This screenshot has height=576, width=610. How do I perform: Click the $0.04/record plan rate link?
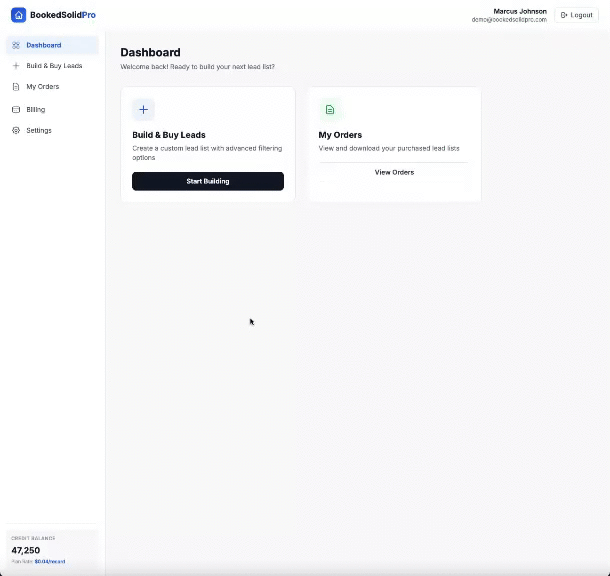pyautogui.click(x=50, y=561)
